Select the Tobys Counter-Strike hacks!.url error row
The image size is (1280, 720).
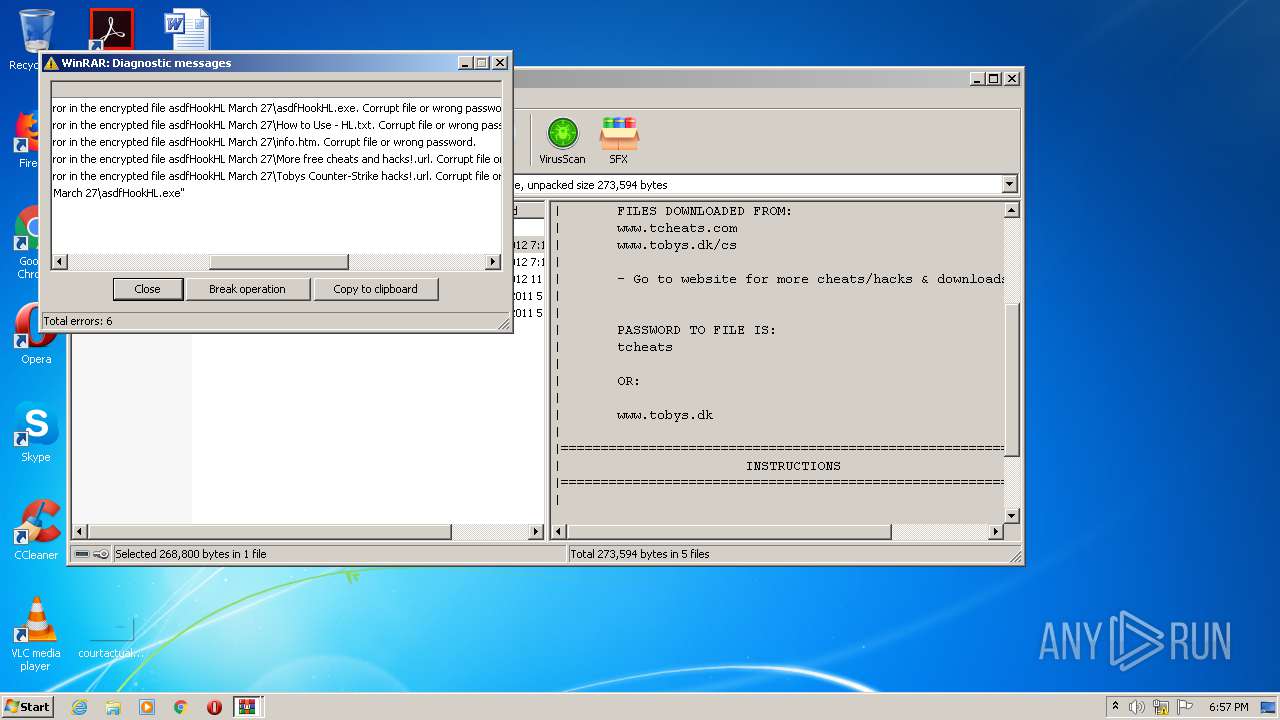tap(277, 176)
